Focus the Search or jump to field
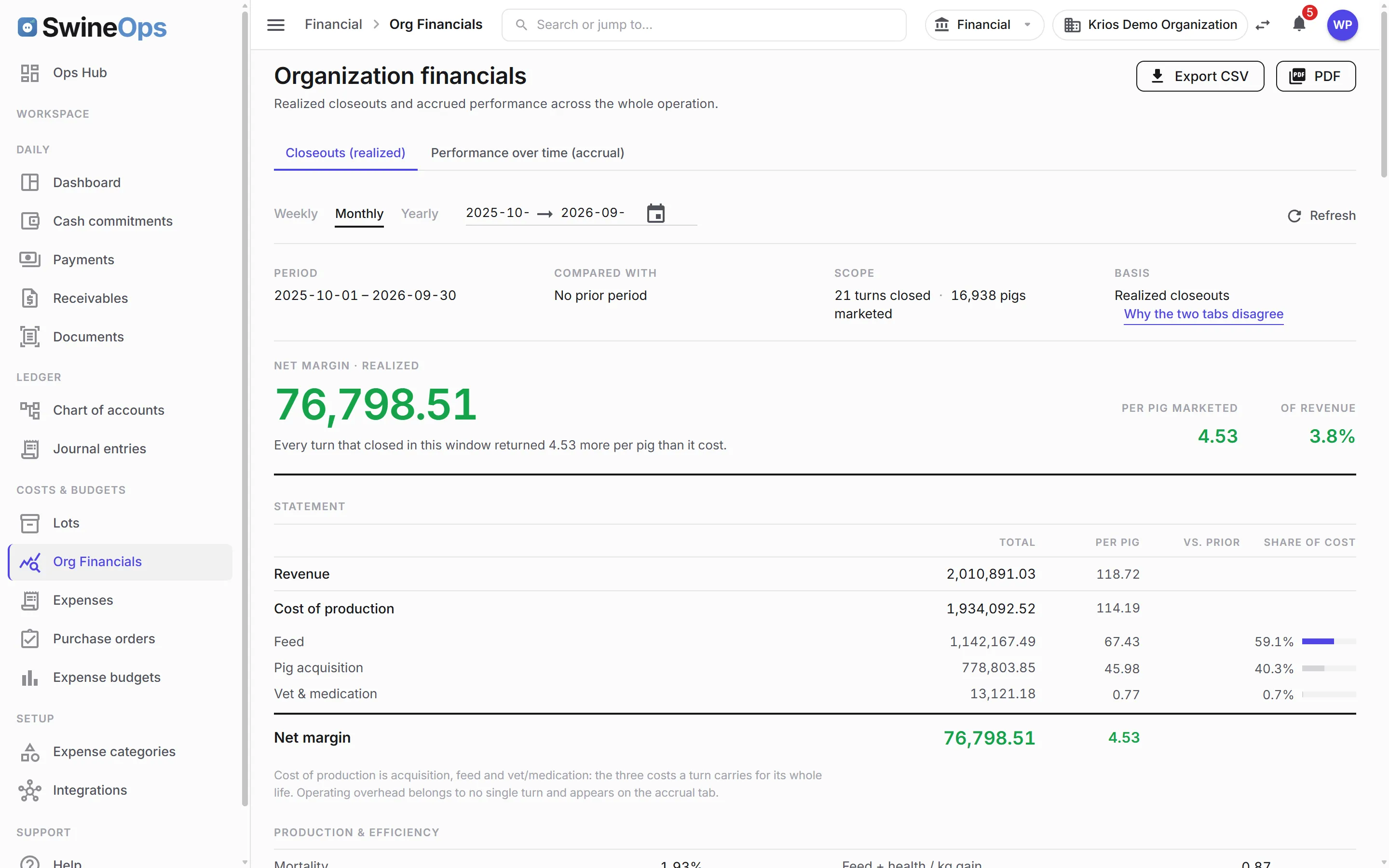1389x868 pixels. point(704,25)
